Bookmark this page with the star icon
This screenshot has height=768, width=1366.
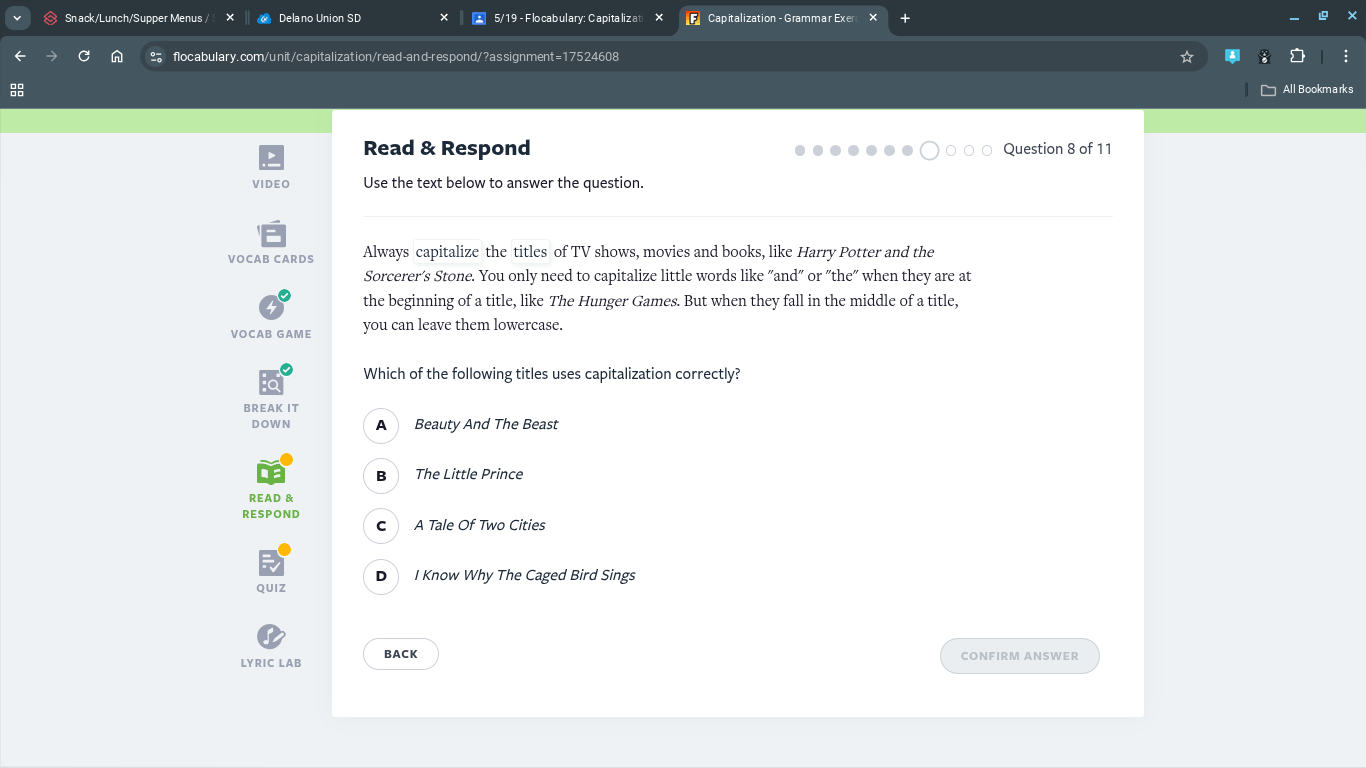click(1187, 57)
